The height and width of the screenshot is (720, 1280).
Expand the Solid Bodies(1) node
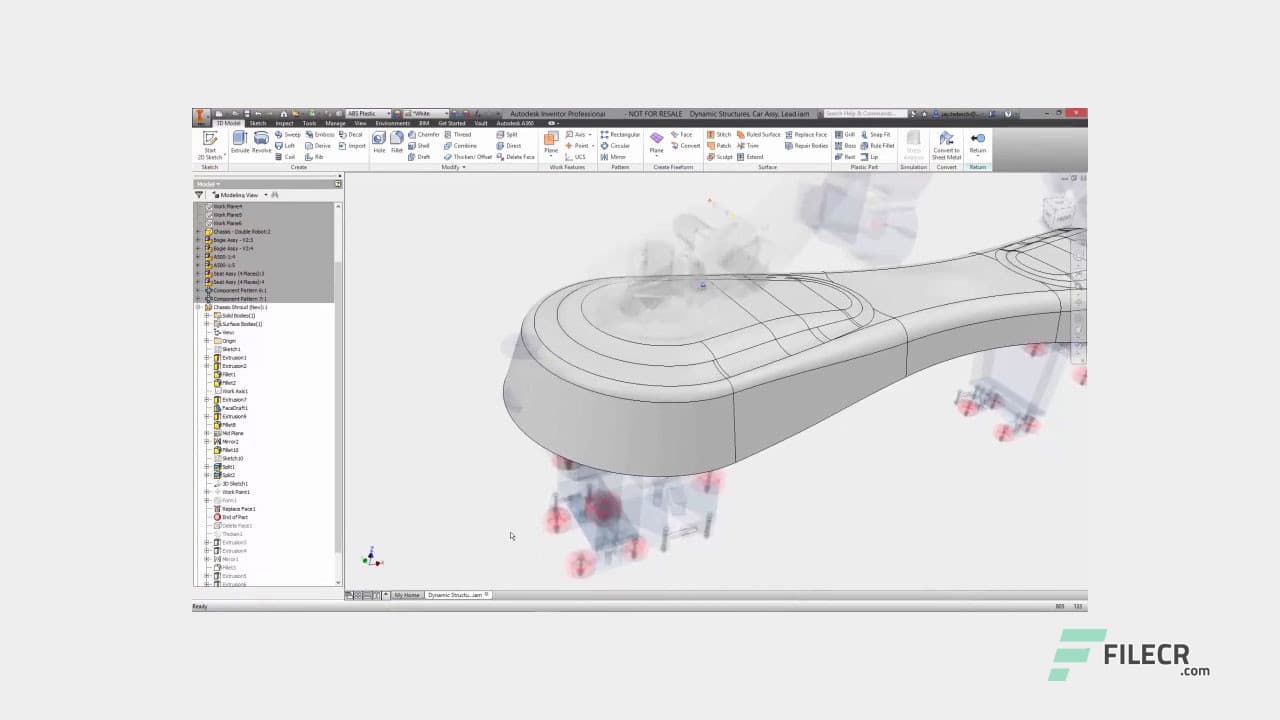point(207,315)
